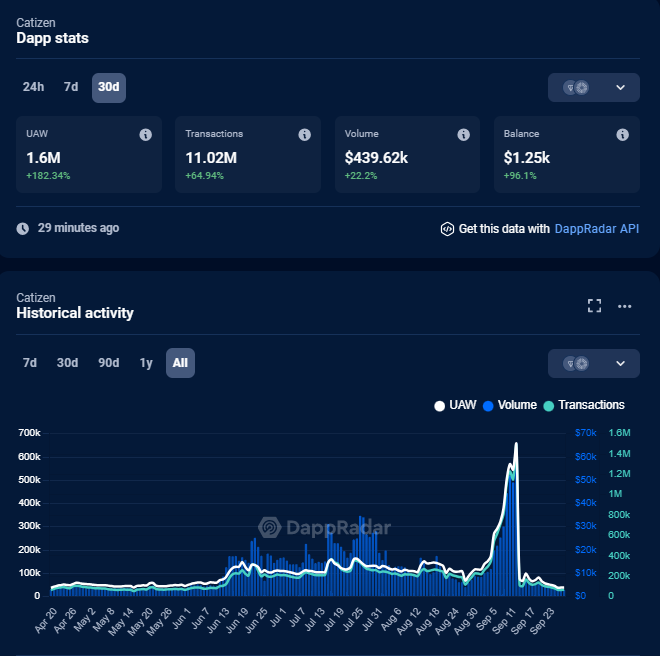Click the Historical activity heading
Image resolution: width=660 pixels, height=656 pixels.
click(x=75, y=313)
